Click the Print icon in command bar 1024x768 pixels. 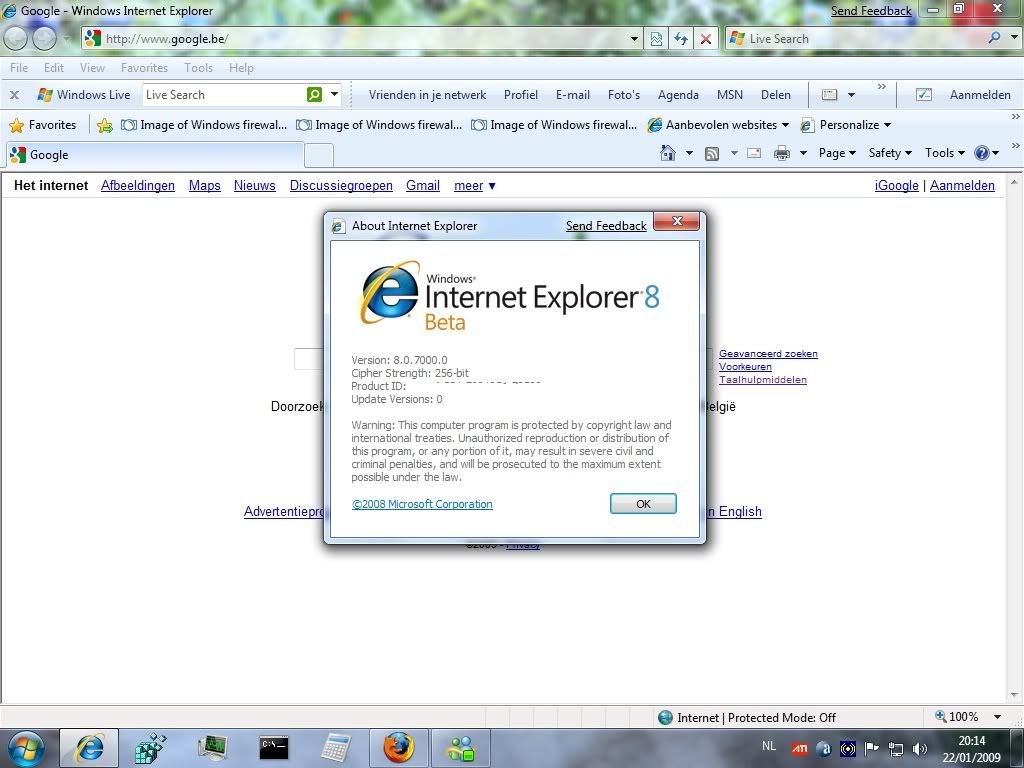(782, 153)
